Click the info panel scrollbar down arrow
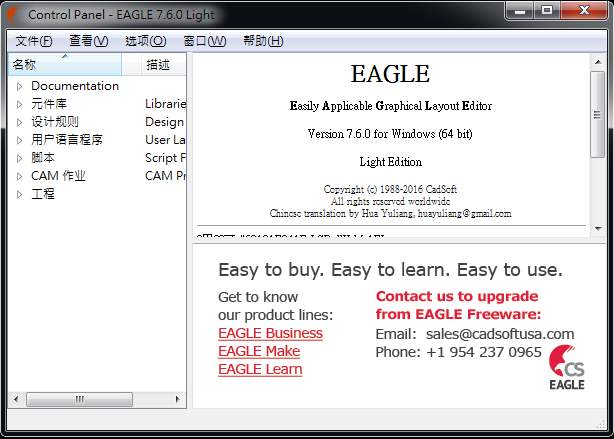The height and width of the screenshot is (439, 614). [x=598, y=229]
